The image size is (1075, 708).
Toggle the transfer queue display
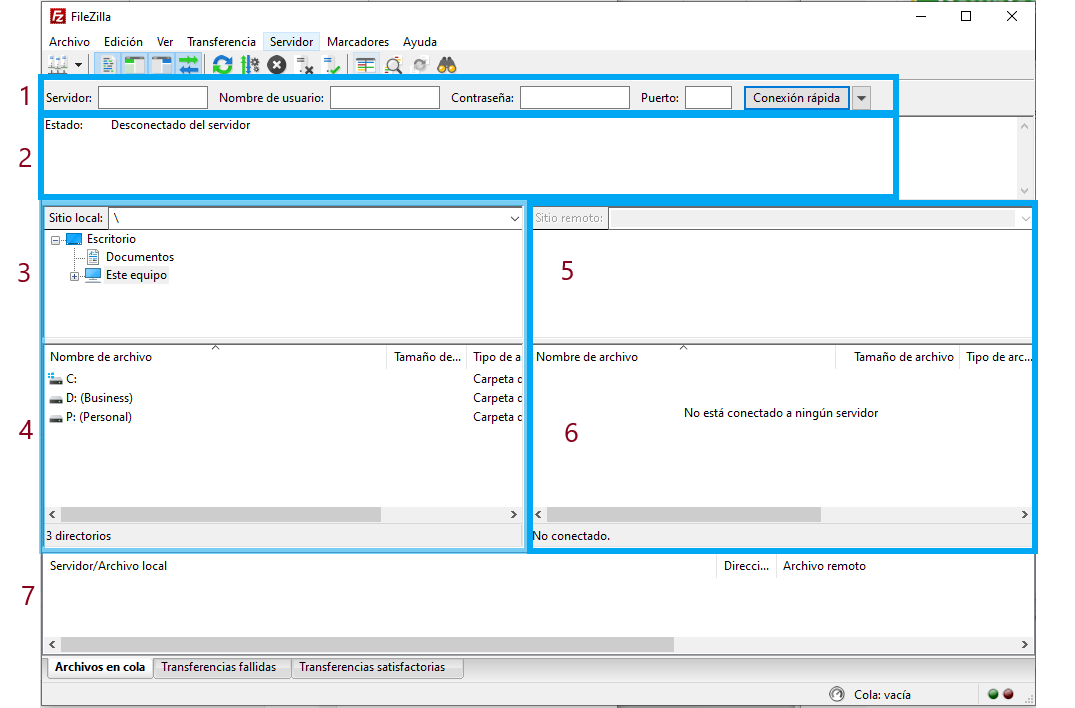coord(189,65)
